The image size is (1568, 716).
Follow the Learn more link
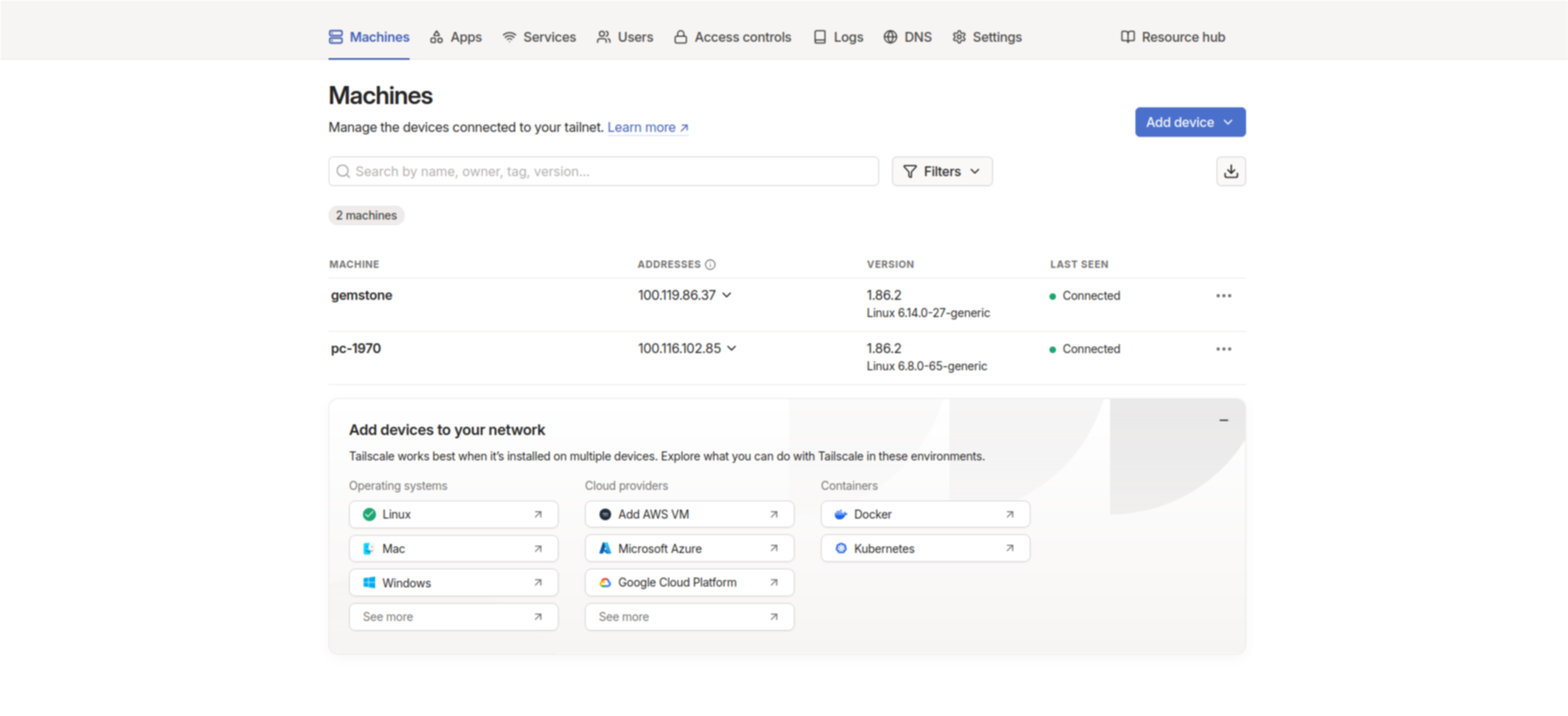click(x=648, y=127)
